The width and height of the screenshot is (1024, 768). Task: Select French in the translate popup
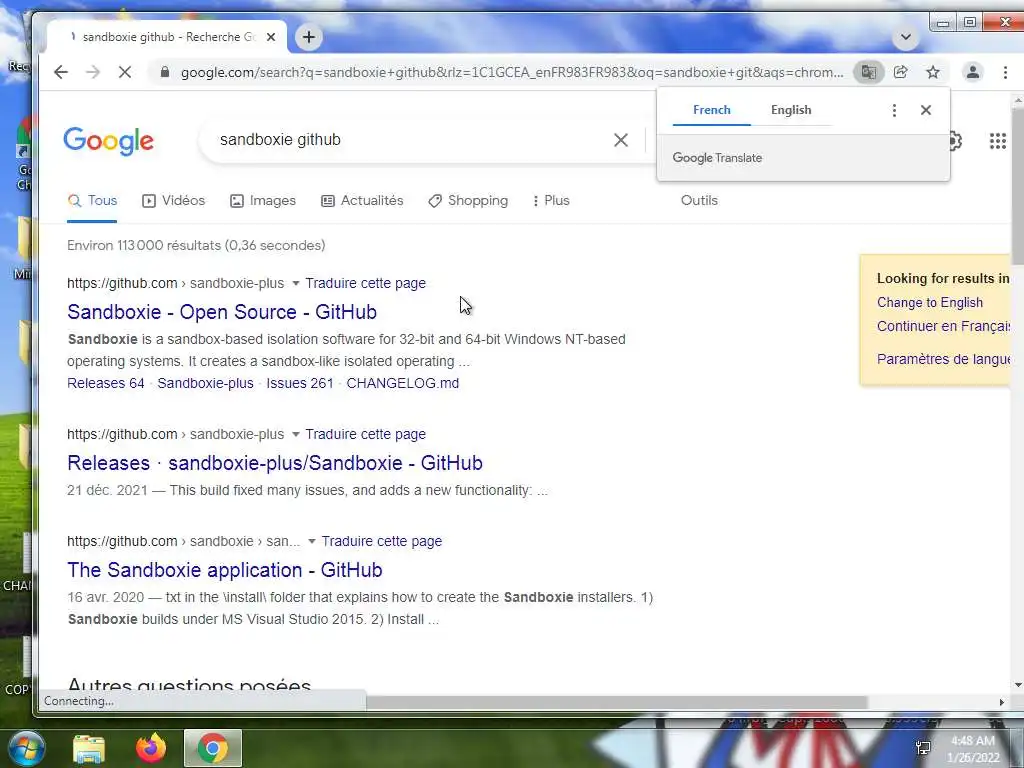tap(712, 110)
